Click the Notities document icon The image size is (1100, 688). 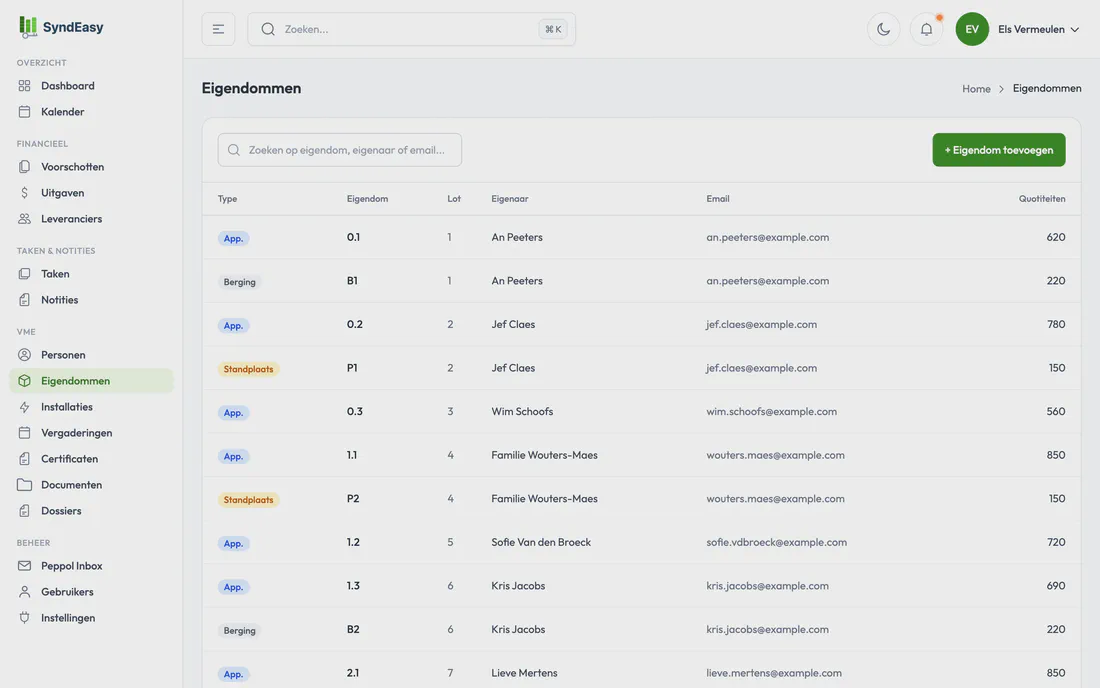click(25, 299)
